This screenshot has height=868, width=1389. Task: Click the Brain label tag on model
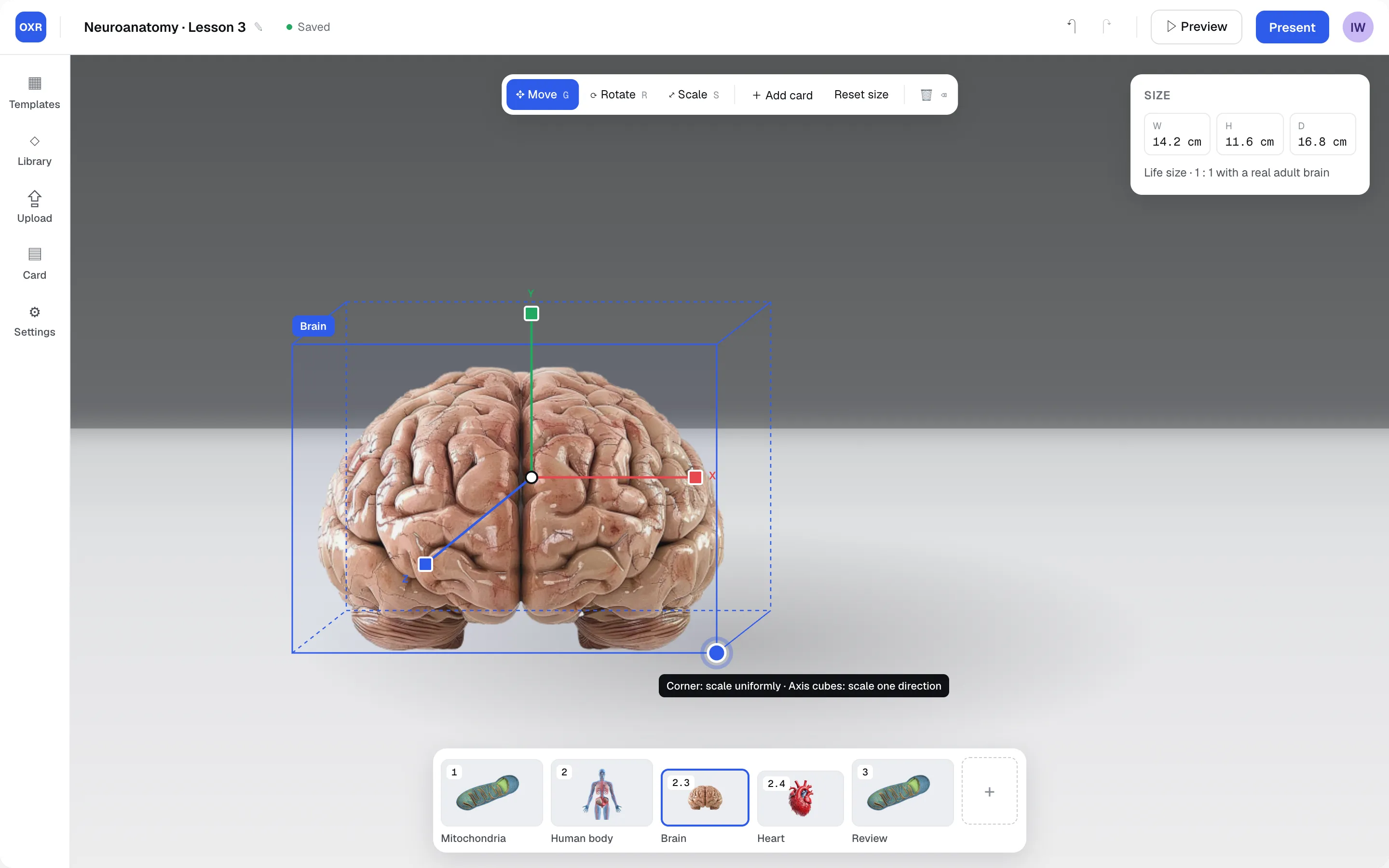[313, 326]
